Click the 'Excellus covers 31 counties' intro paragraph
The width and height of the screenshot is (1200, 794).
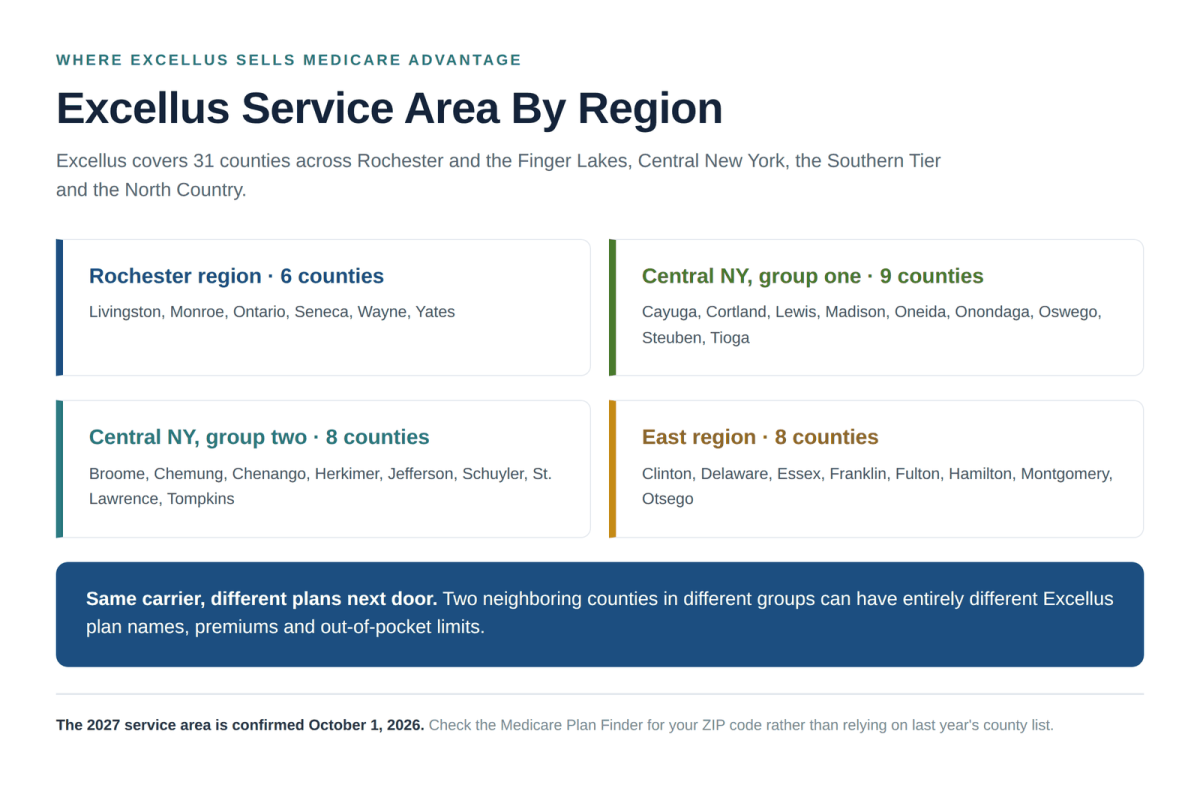pos(499,175)
